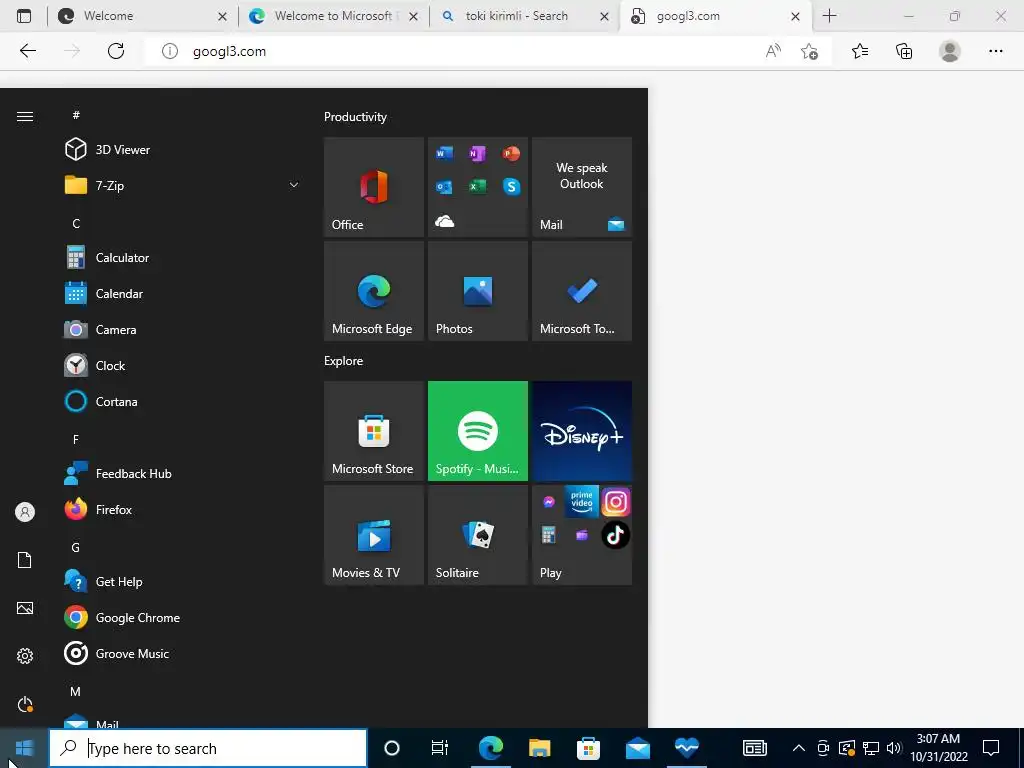Click the taskbar search box
The image size is (1024, 768).
[208, 748]
